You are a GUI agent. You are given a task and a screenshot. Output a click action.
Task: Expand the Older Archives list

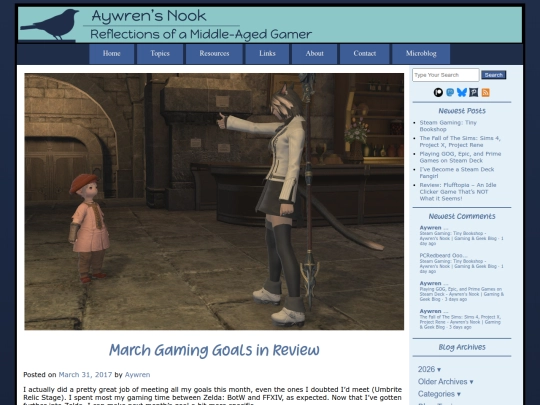445,382
